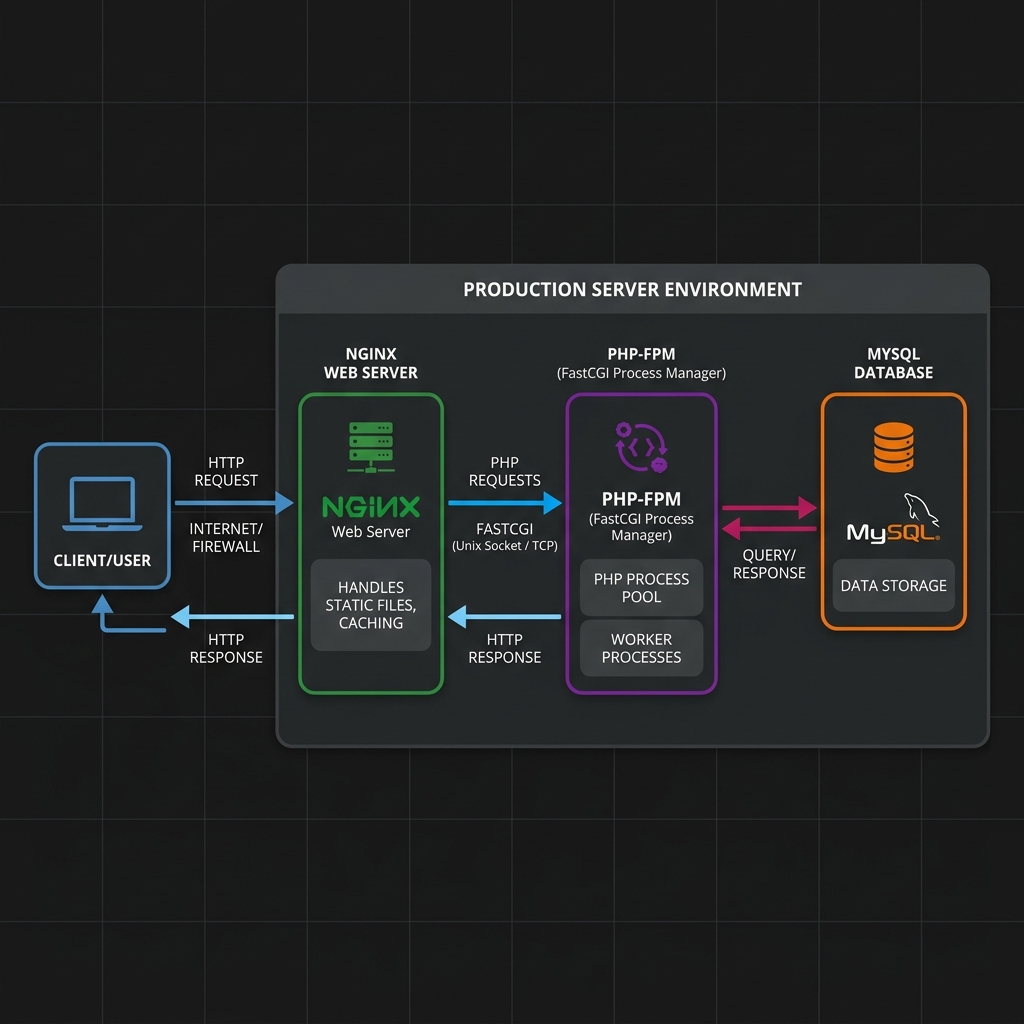Click the 'PHP-FPM' heading above the purple box

pyautogui.click(x=641, y=354)
